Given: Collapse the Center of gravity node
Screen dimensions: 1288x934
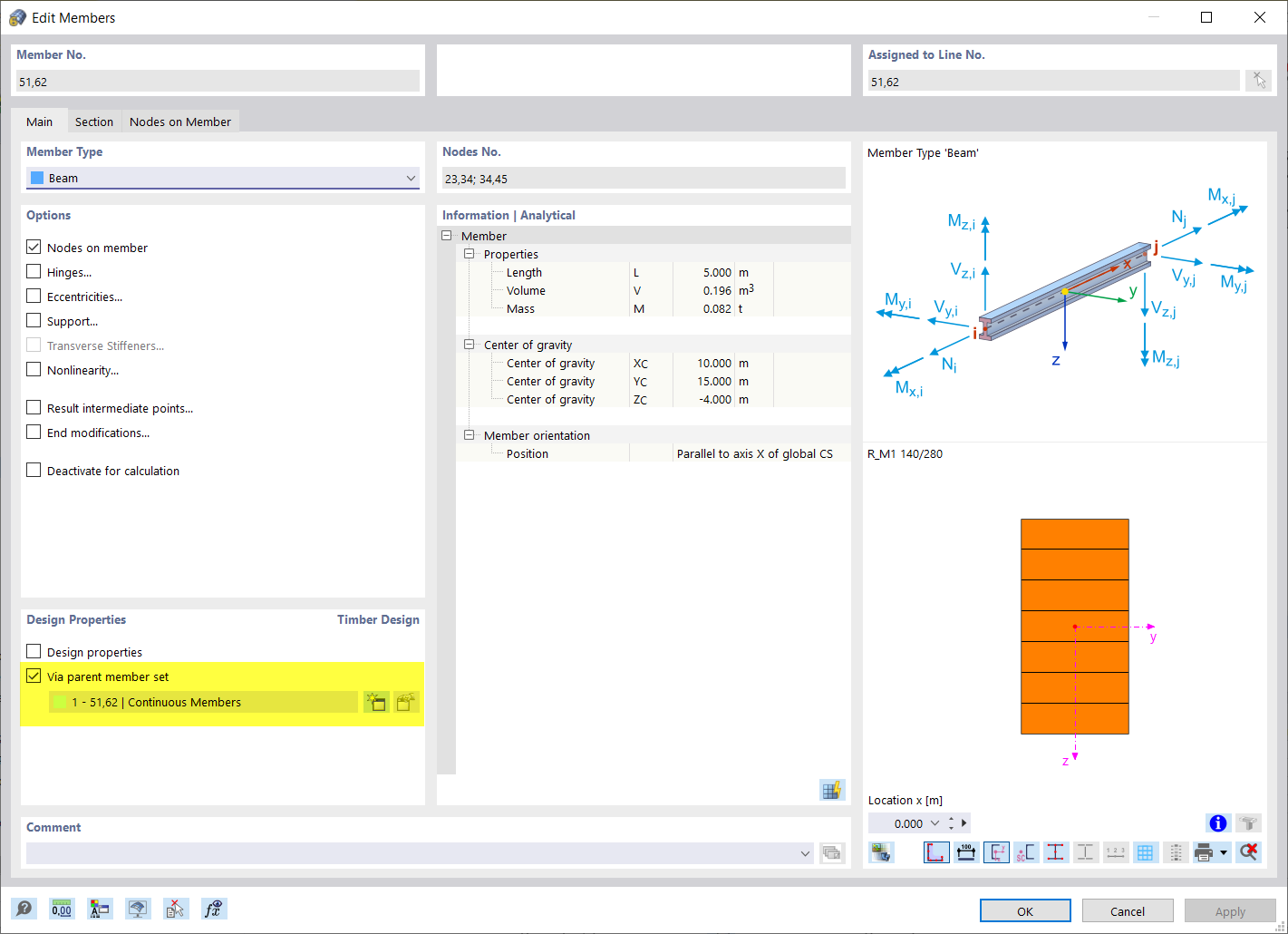Looking at the screenshot, I should pyautogui.click(x=470, y=345).
